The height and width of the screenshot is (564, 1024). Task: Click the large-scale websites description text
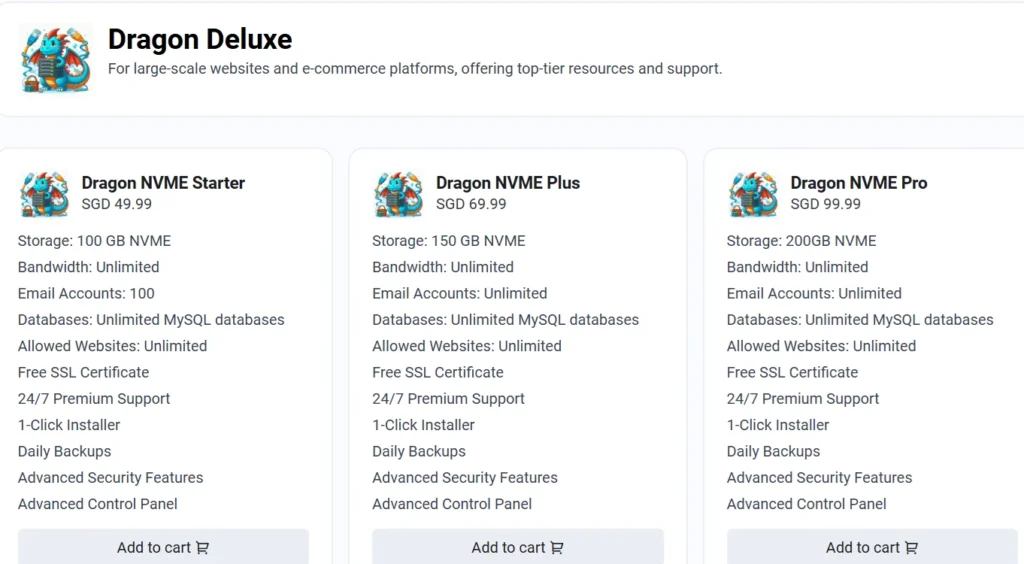pyautogui.click(x=415, y=69)
